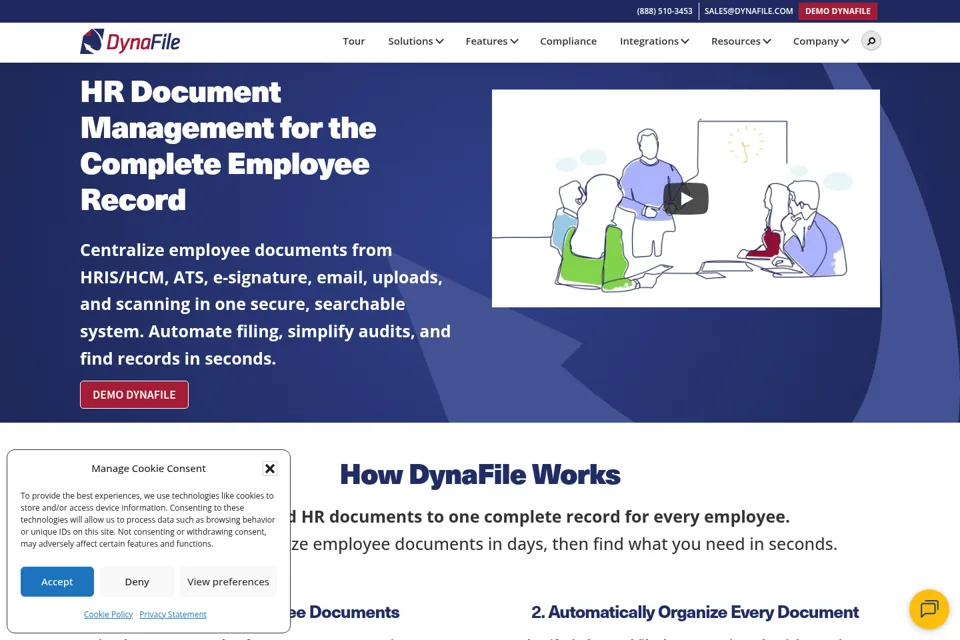This screenshot has height=640, width=960.
Task: Close the cookie consent dialog
Action: (x=269, y=469)
